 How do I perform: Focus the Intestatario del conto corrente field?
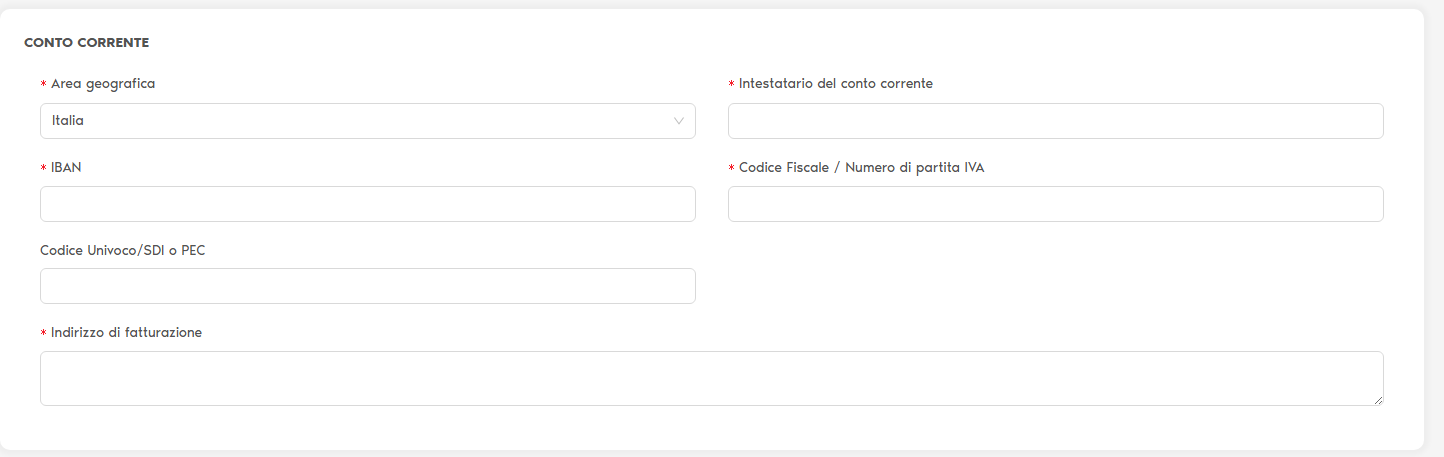[1055, 121]
